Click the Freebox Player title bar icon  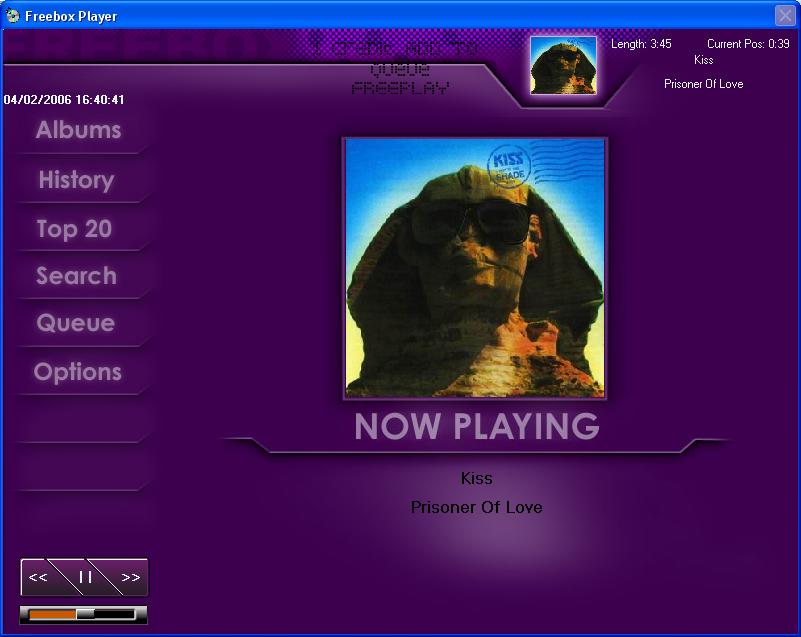[12, 16]
